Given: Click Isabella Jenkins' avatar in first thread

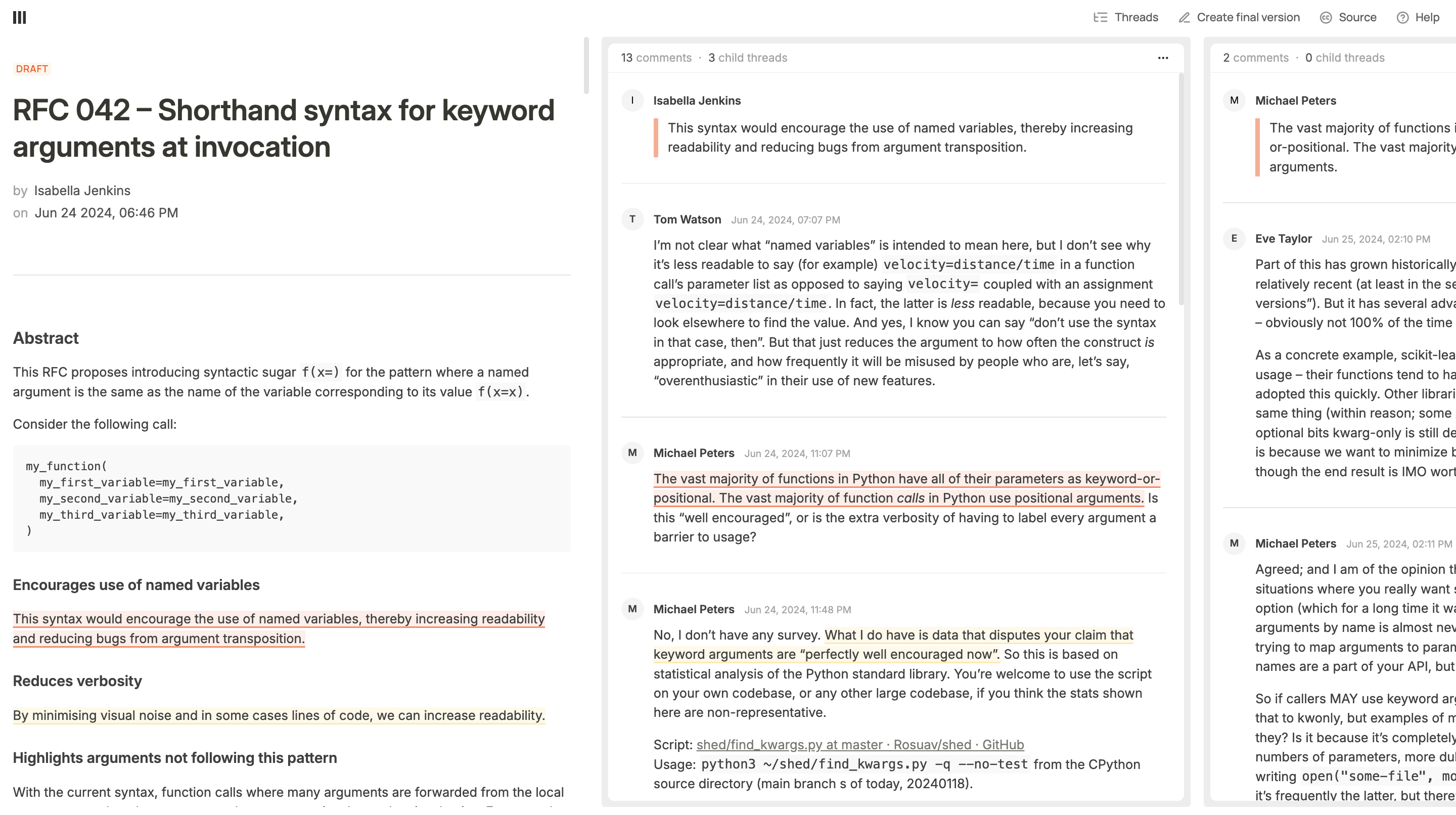Looking at the screenshot, I should pos(632,100).
